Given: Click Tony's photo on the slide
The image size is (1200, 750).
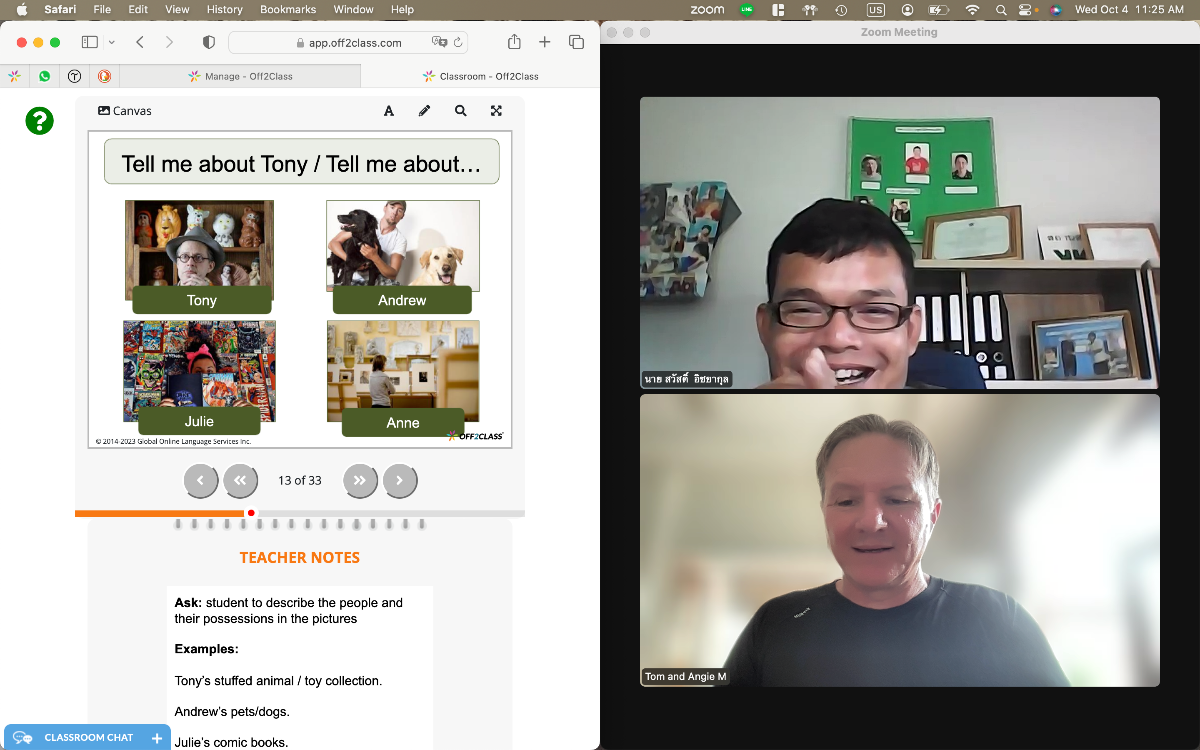Looking at the screenshot, I should click(199, 243).
